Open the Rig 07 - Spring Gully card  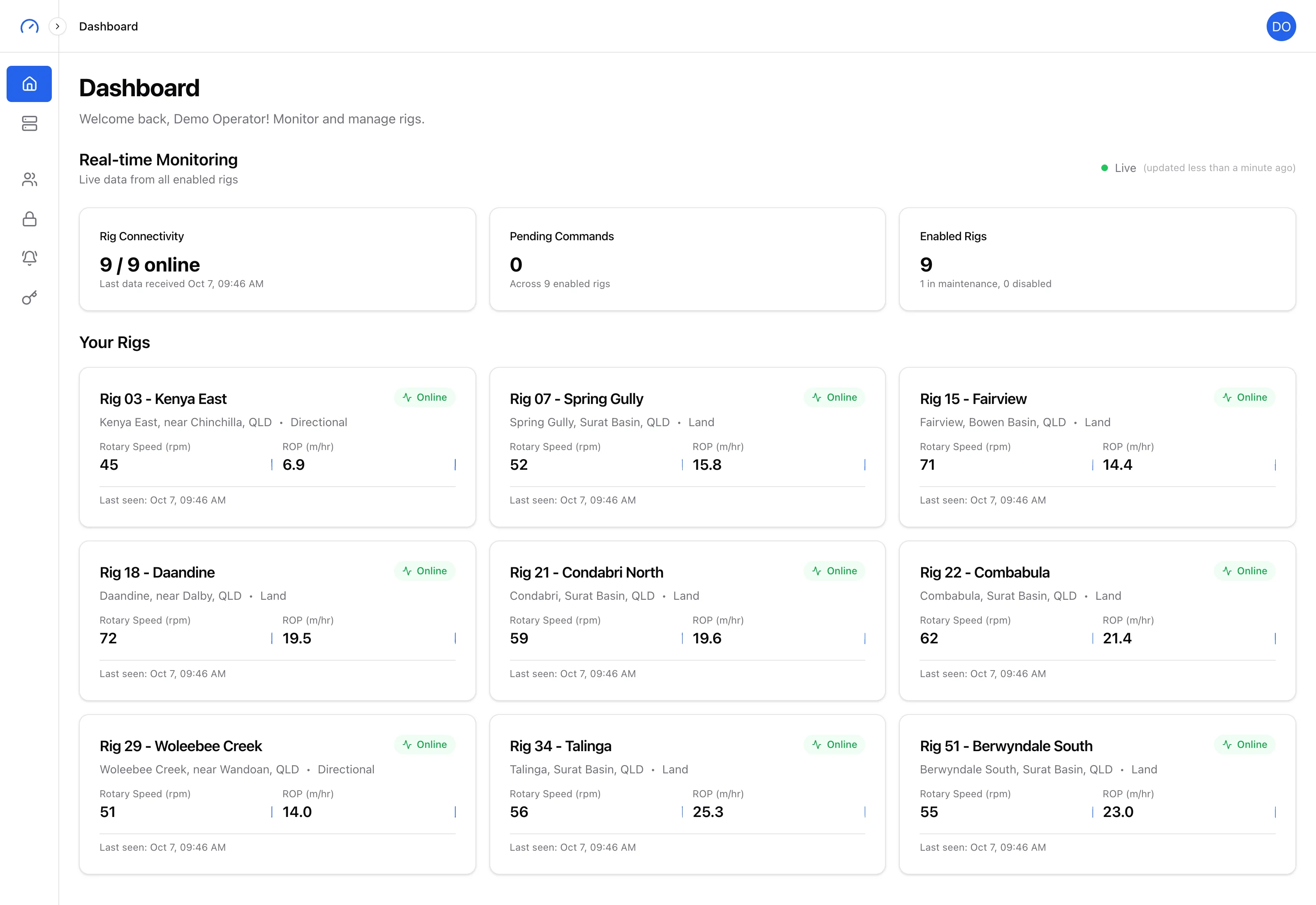click(x=688, y=447)
